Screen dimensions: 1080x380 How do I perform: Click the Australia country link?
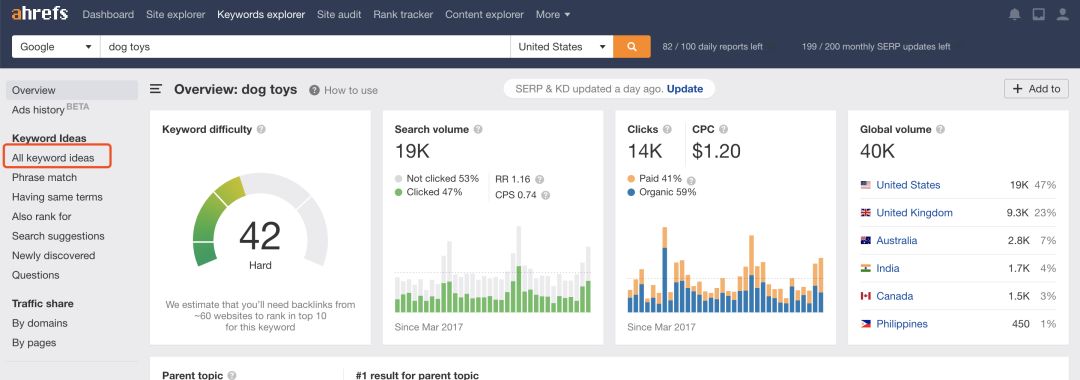pos(897,240)
